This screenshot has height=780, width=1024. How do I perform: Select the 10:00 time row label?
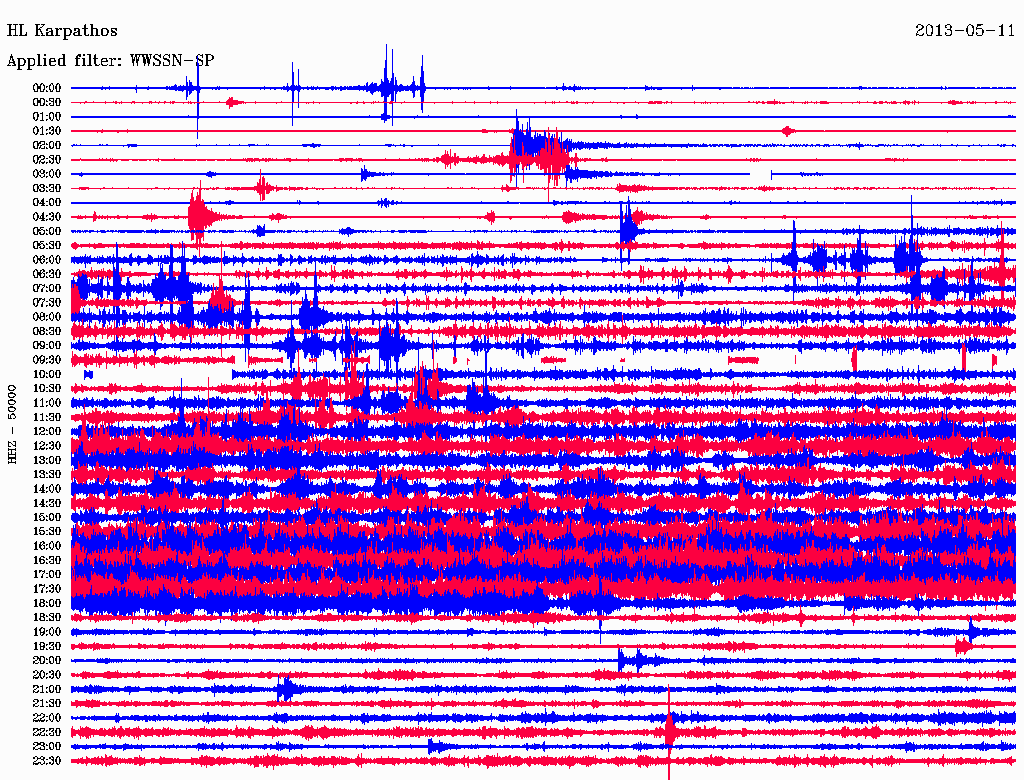coord(47,375)
